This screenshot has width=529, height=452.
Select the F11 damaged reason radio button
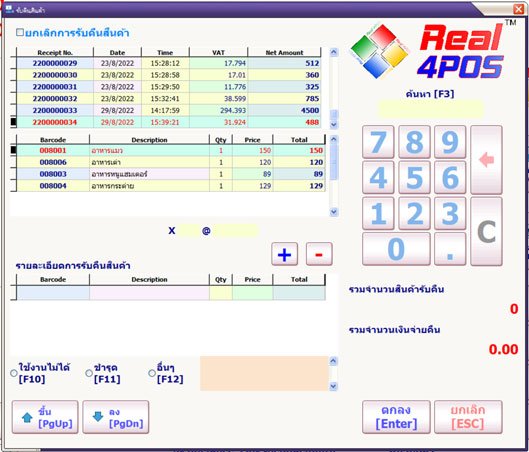(x=89, y=373)
